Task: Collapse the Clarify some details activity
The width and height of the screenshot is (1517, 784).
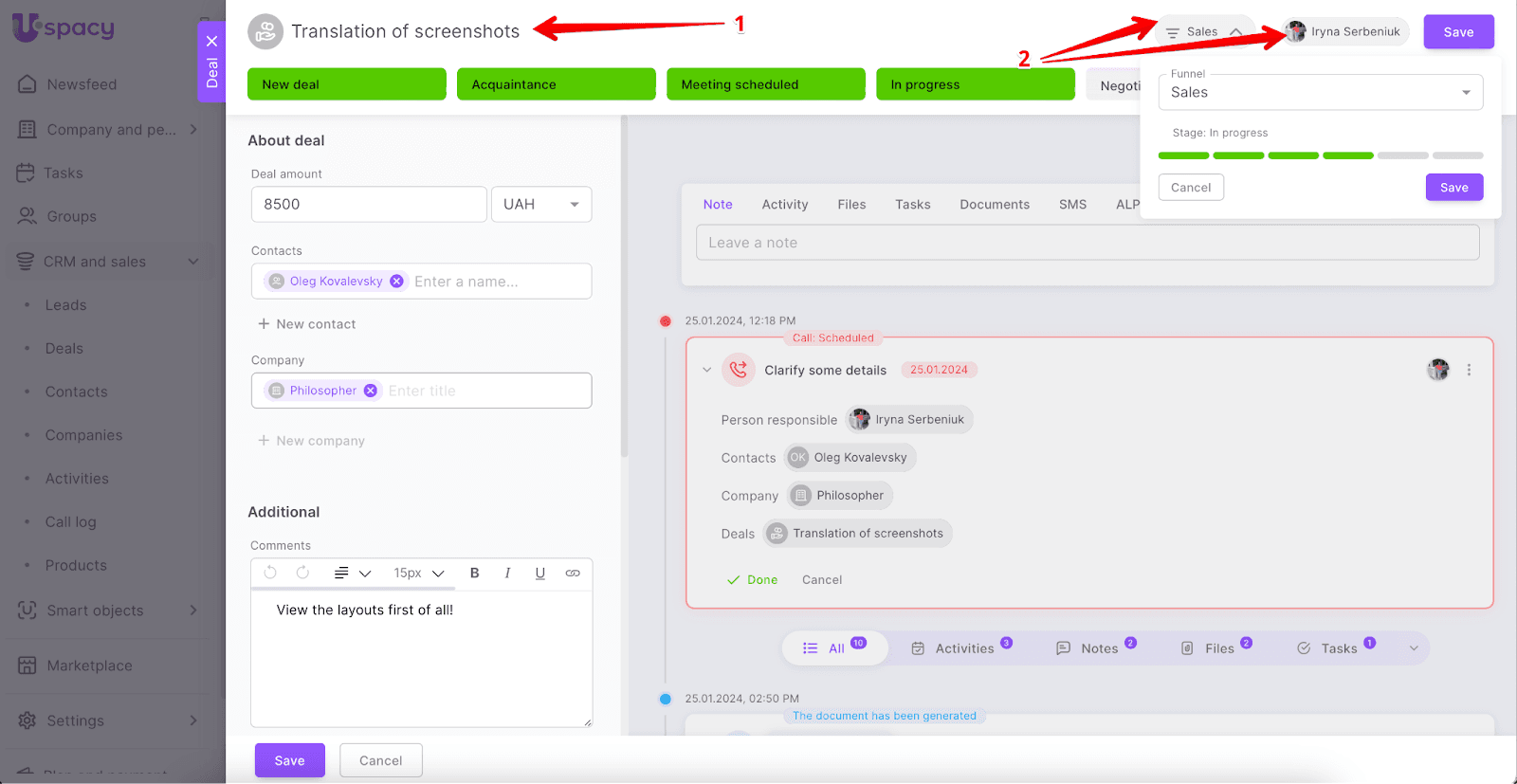Action: click(706, 370)
